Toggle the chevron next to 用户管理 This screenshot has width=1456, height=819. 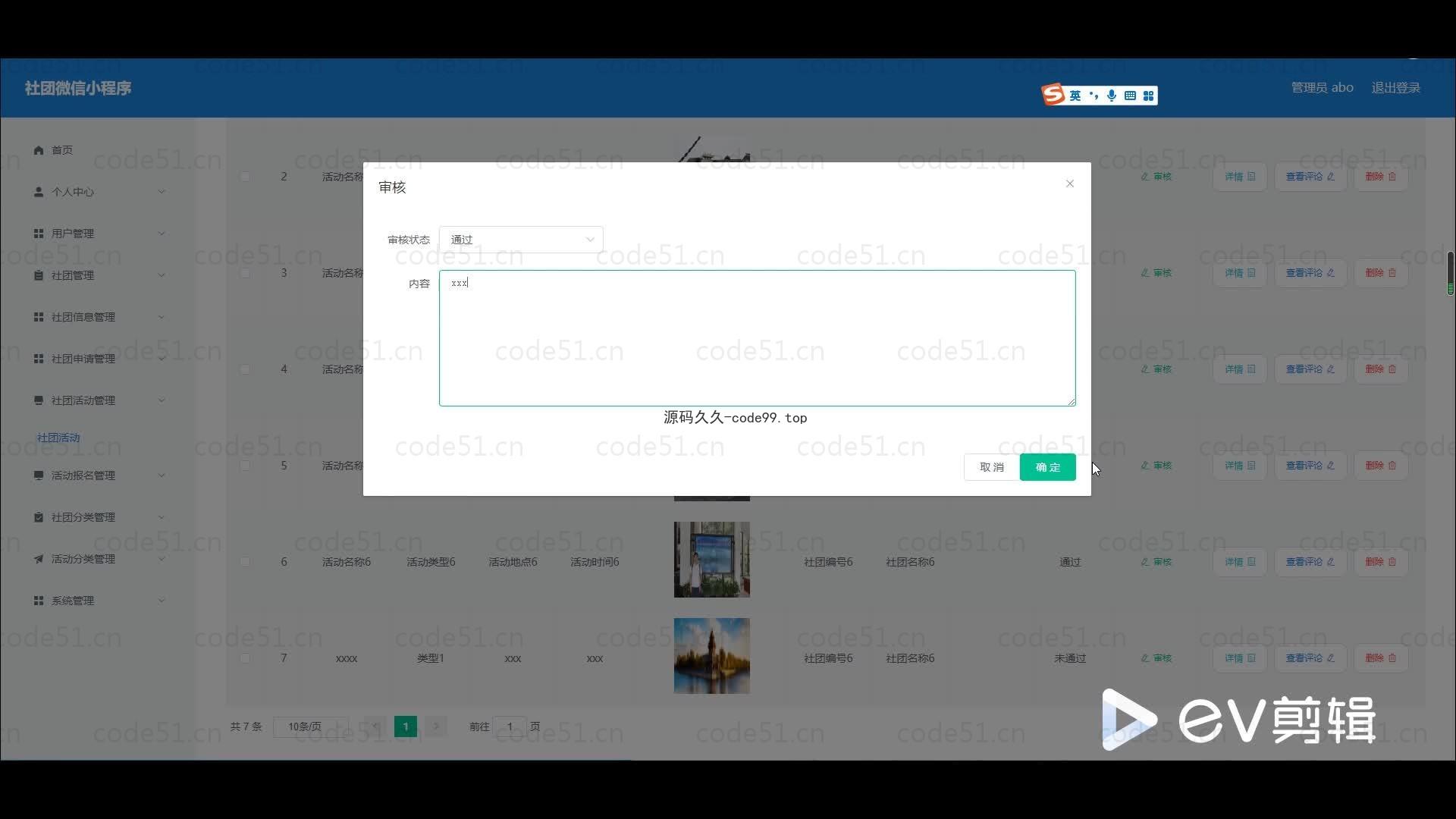coord(162,234)
